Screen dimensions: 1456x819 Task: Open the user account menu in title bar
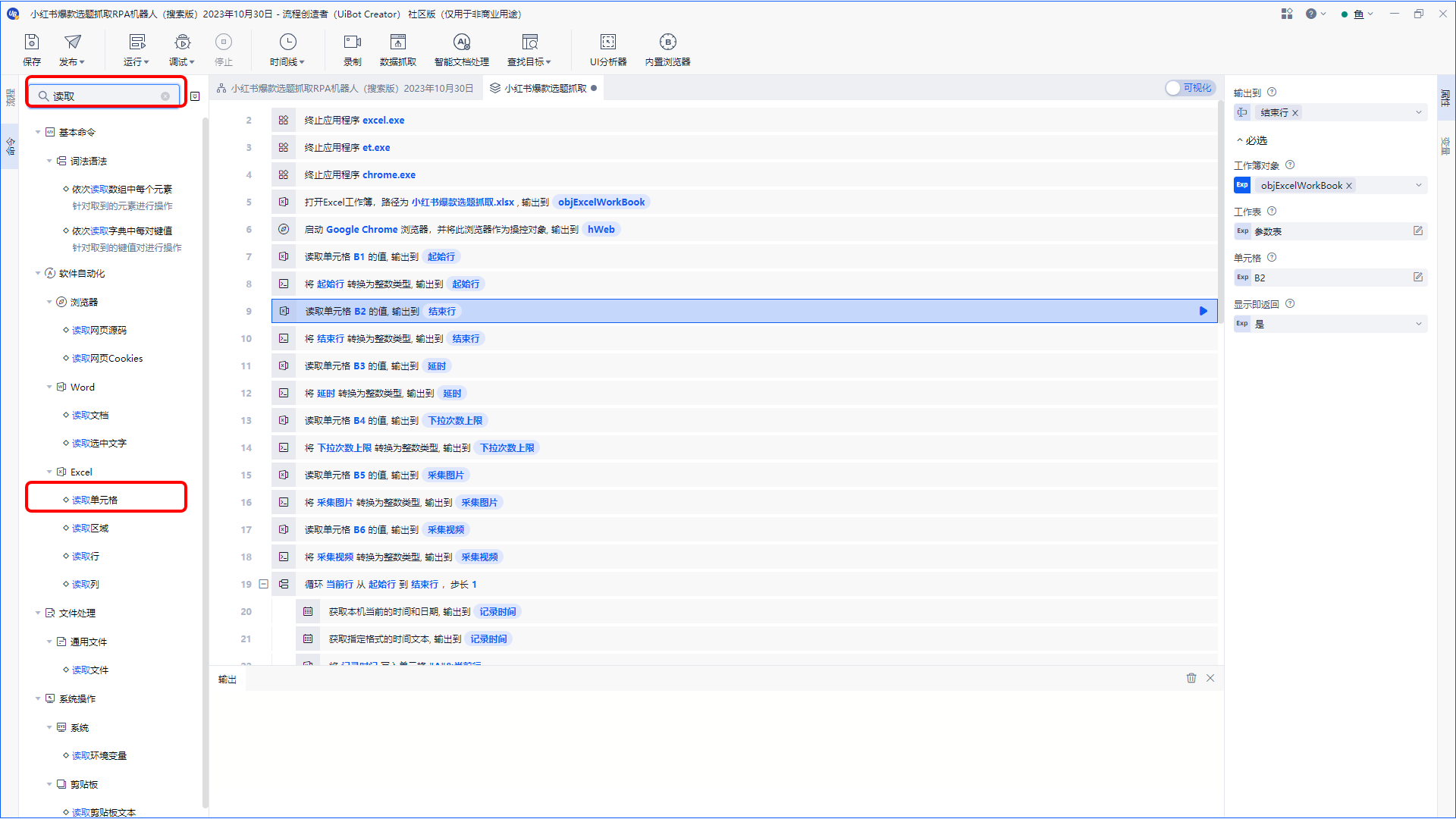1357,14
